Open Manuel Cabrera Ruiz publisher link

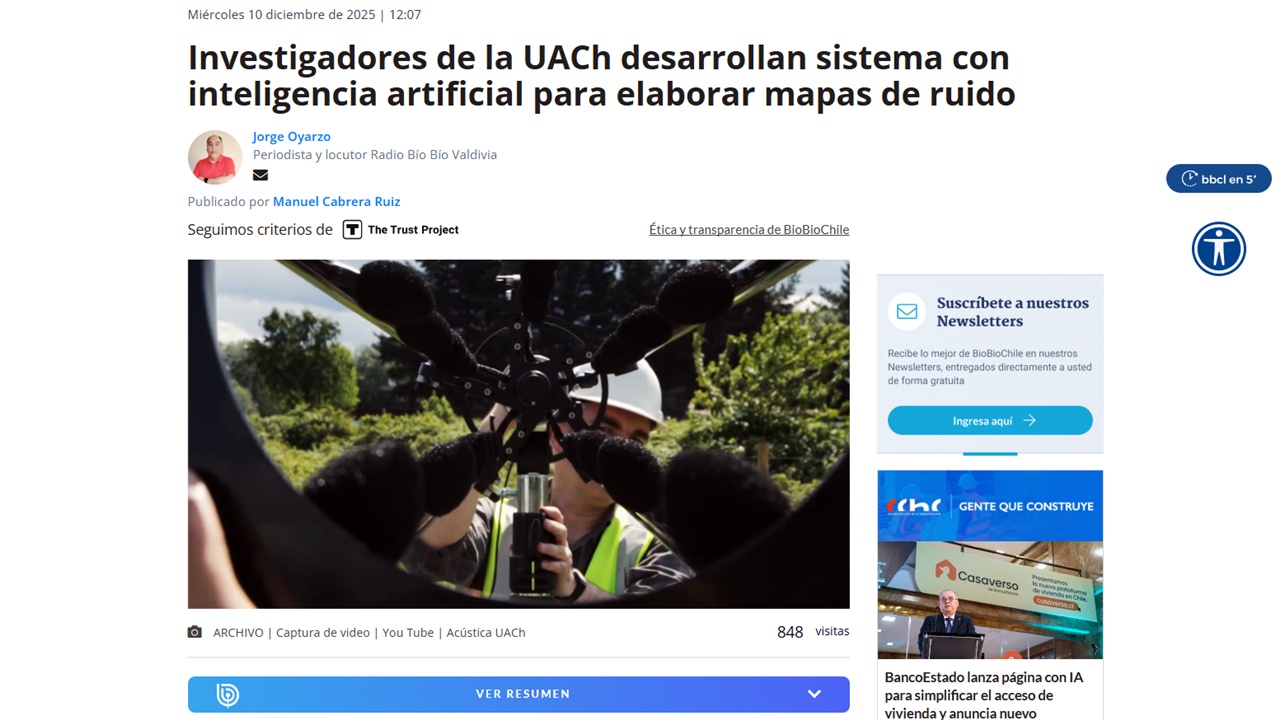point(336,202)
